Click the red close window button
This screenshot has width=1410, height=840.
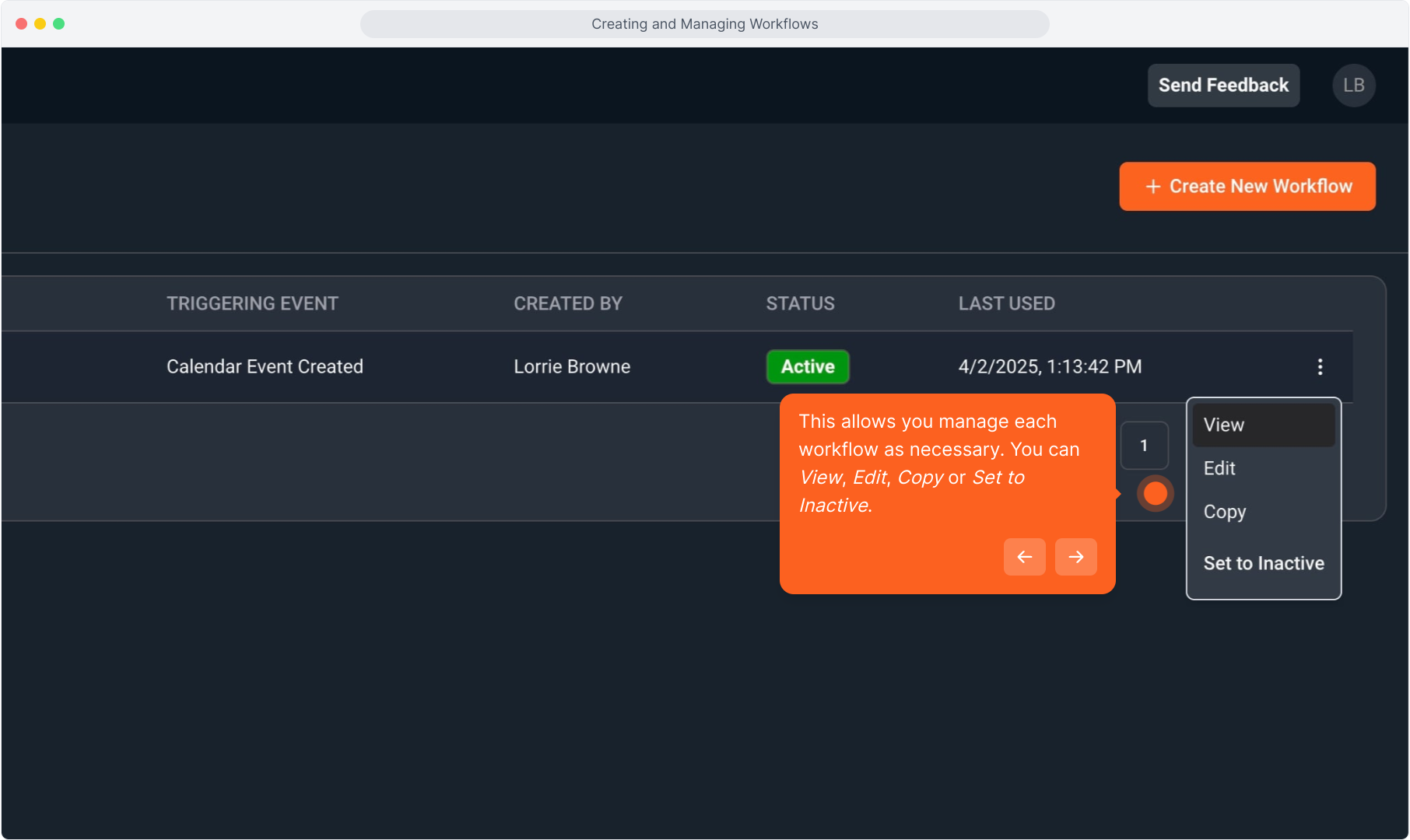coord(22,24)
